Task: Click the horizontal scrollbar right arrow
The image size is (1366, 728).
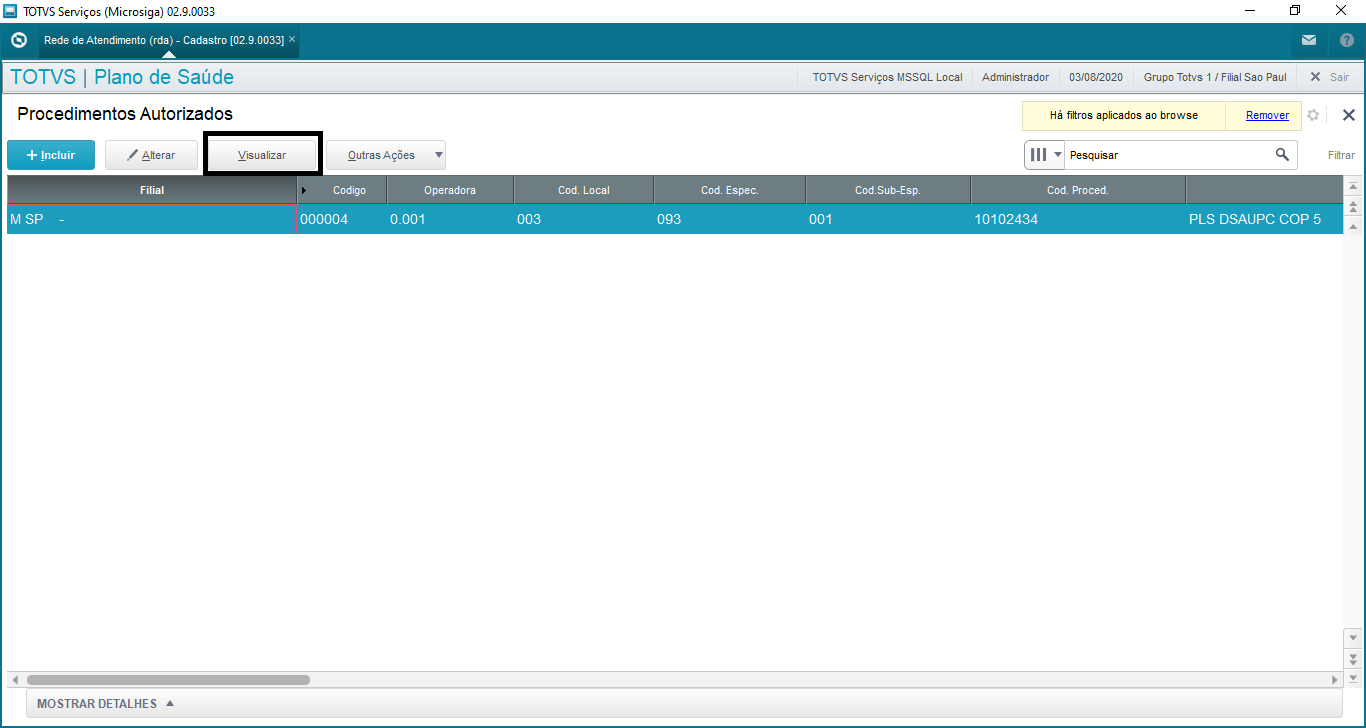Action: (1334, 680)
